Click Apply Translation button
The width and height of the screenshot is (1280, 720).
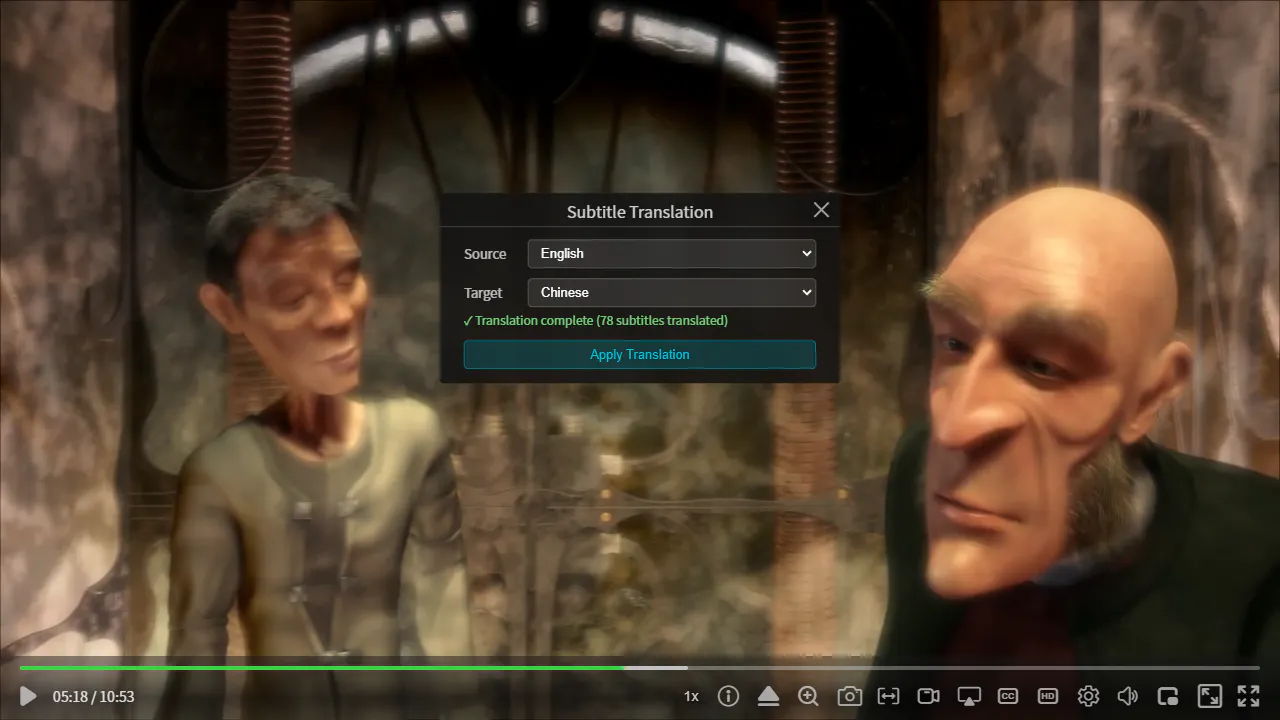(640, 354)
